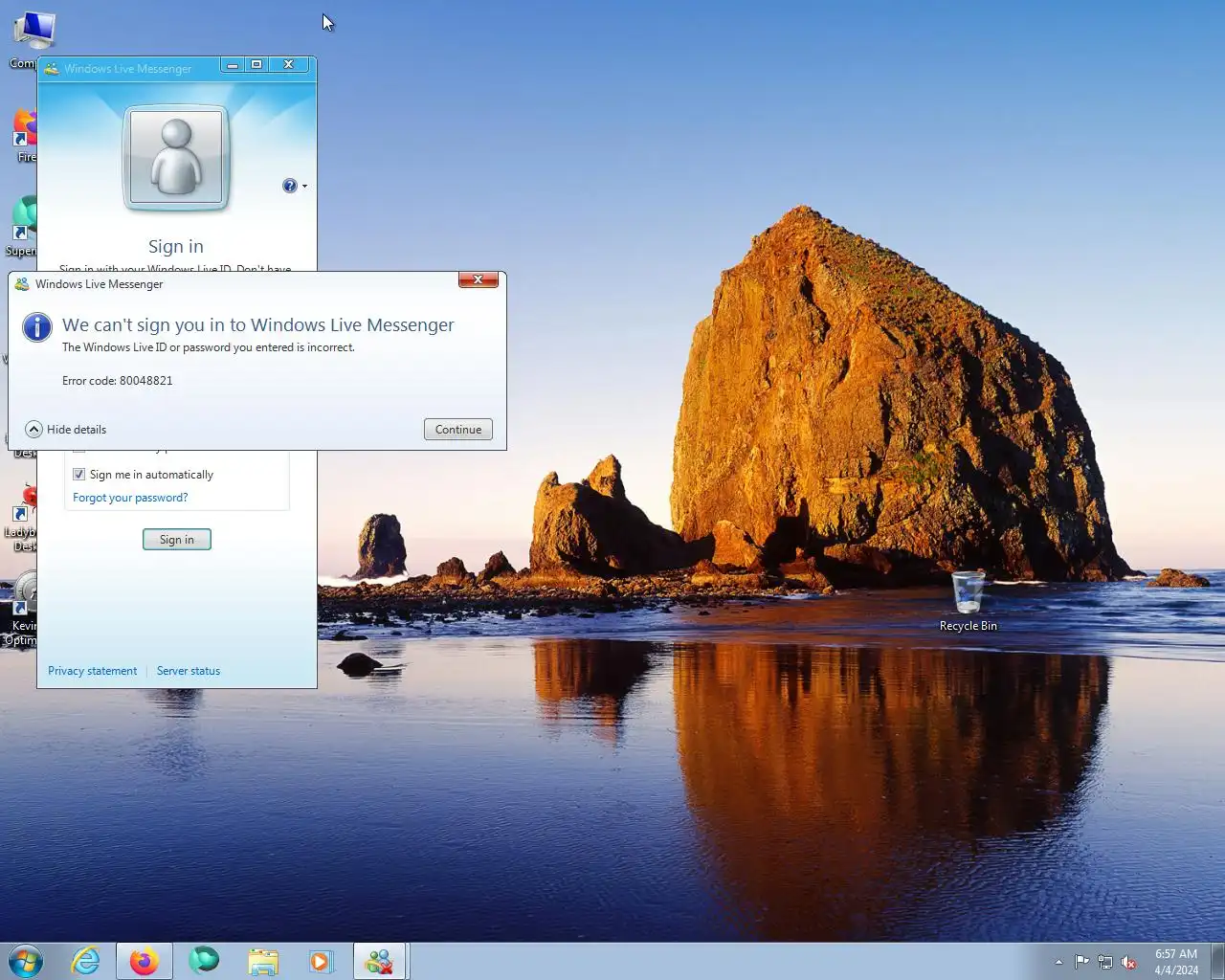
Task: Click the Windows Live Messenger taskbar button
Action: 381,961
